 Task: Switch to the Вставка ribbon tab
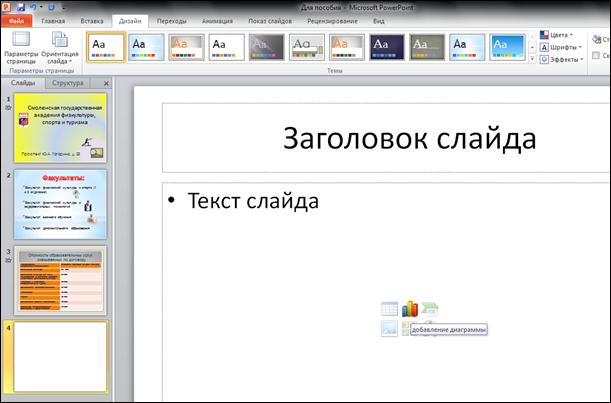[x=91, y=20]
